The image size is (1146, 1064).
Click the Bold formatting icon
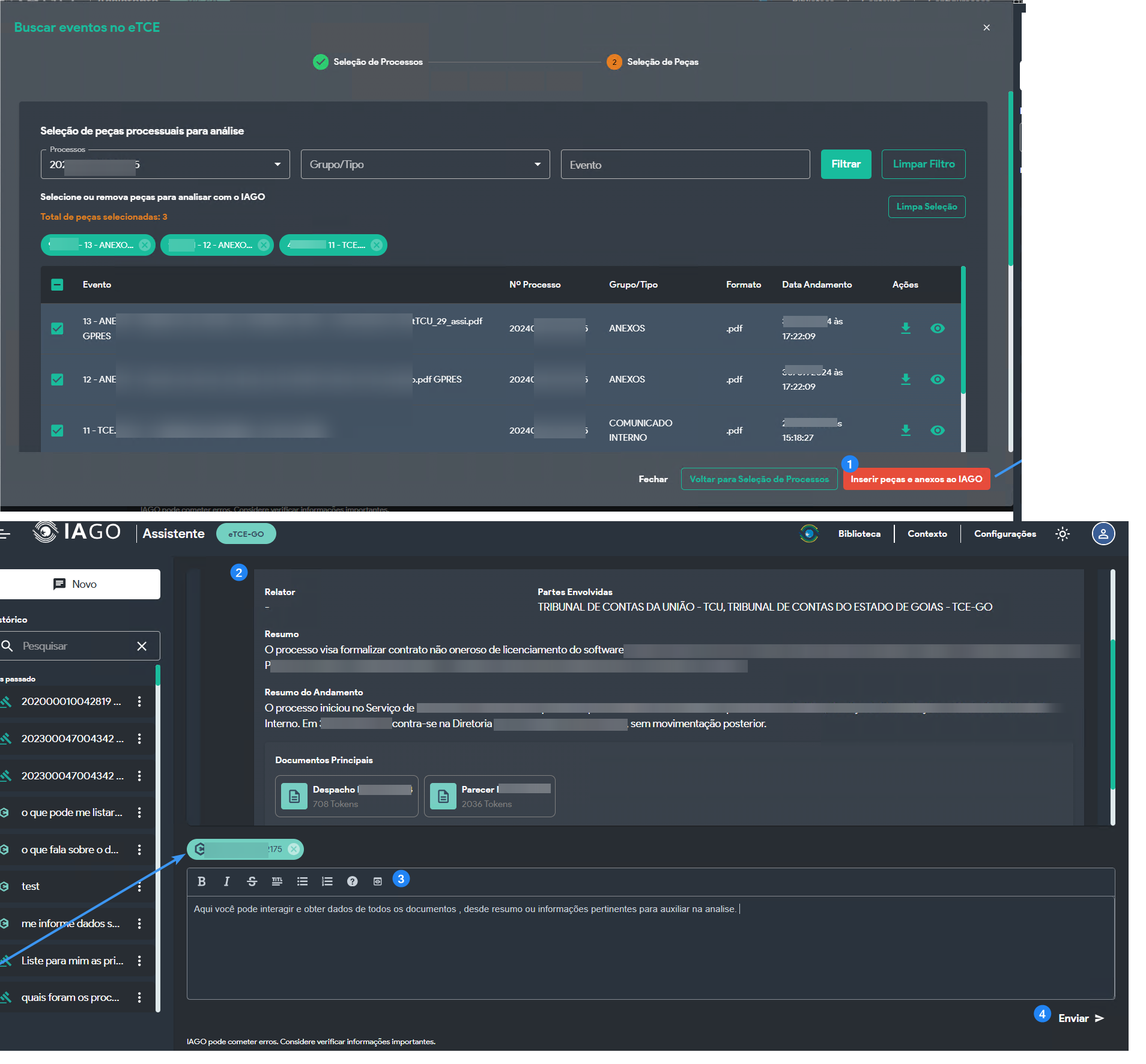[201, 881]
